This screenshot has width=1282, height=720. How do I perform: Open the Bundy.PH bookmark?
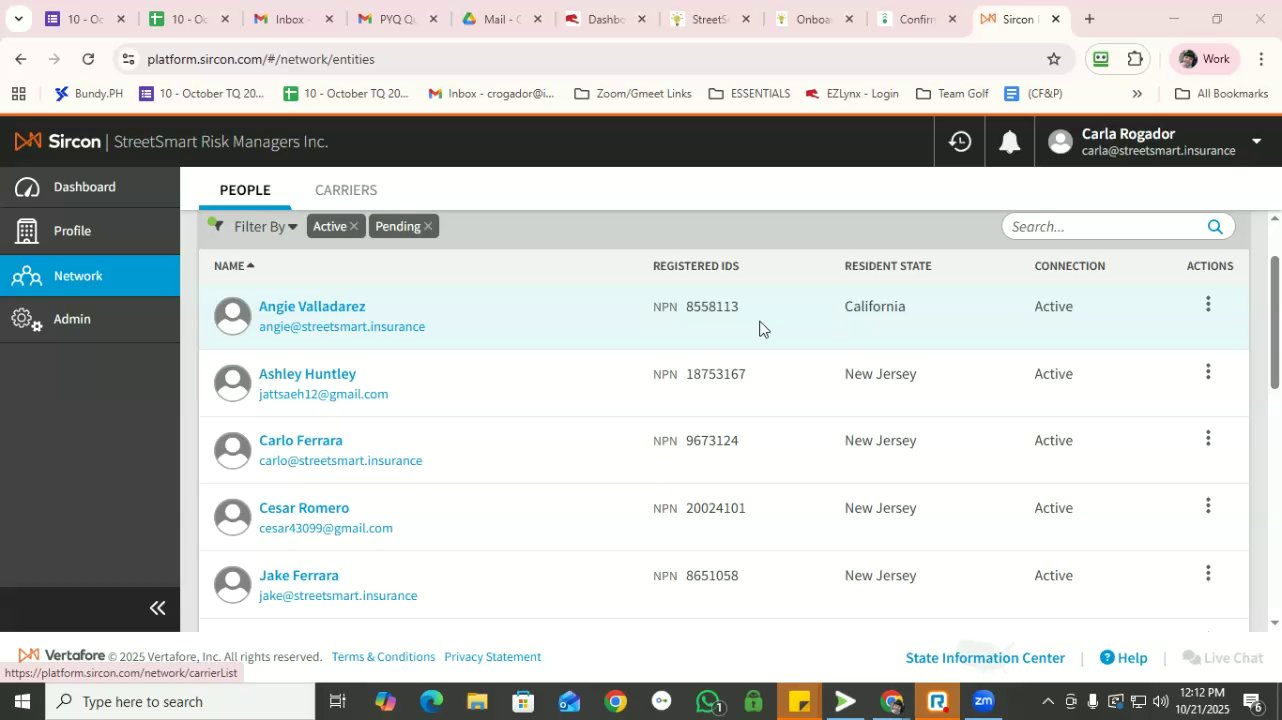pyautogui.click(x=90, y=94)
